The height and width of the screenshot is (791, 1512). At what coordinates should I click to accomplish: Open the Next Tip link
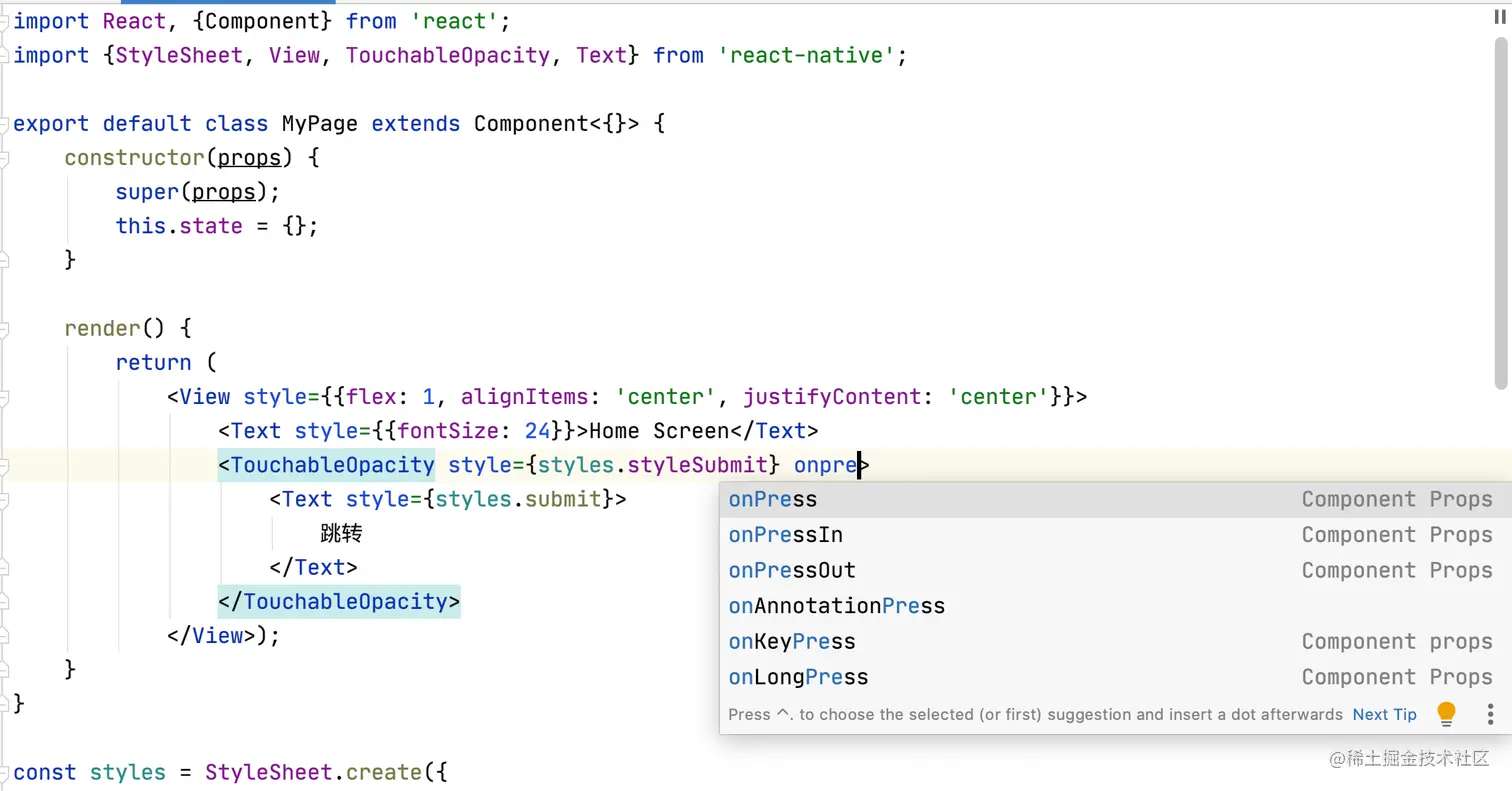coord(1384,714)
